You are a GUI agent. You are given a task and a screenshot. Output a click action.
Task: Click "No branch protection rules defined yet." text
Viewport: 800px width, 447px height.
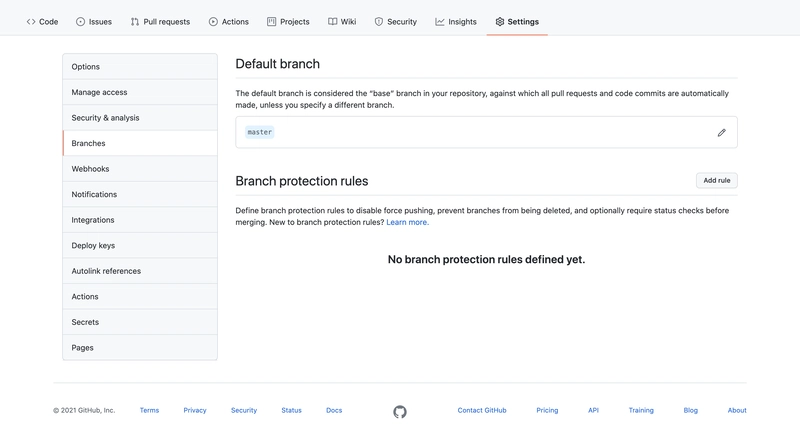[486, 259]
